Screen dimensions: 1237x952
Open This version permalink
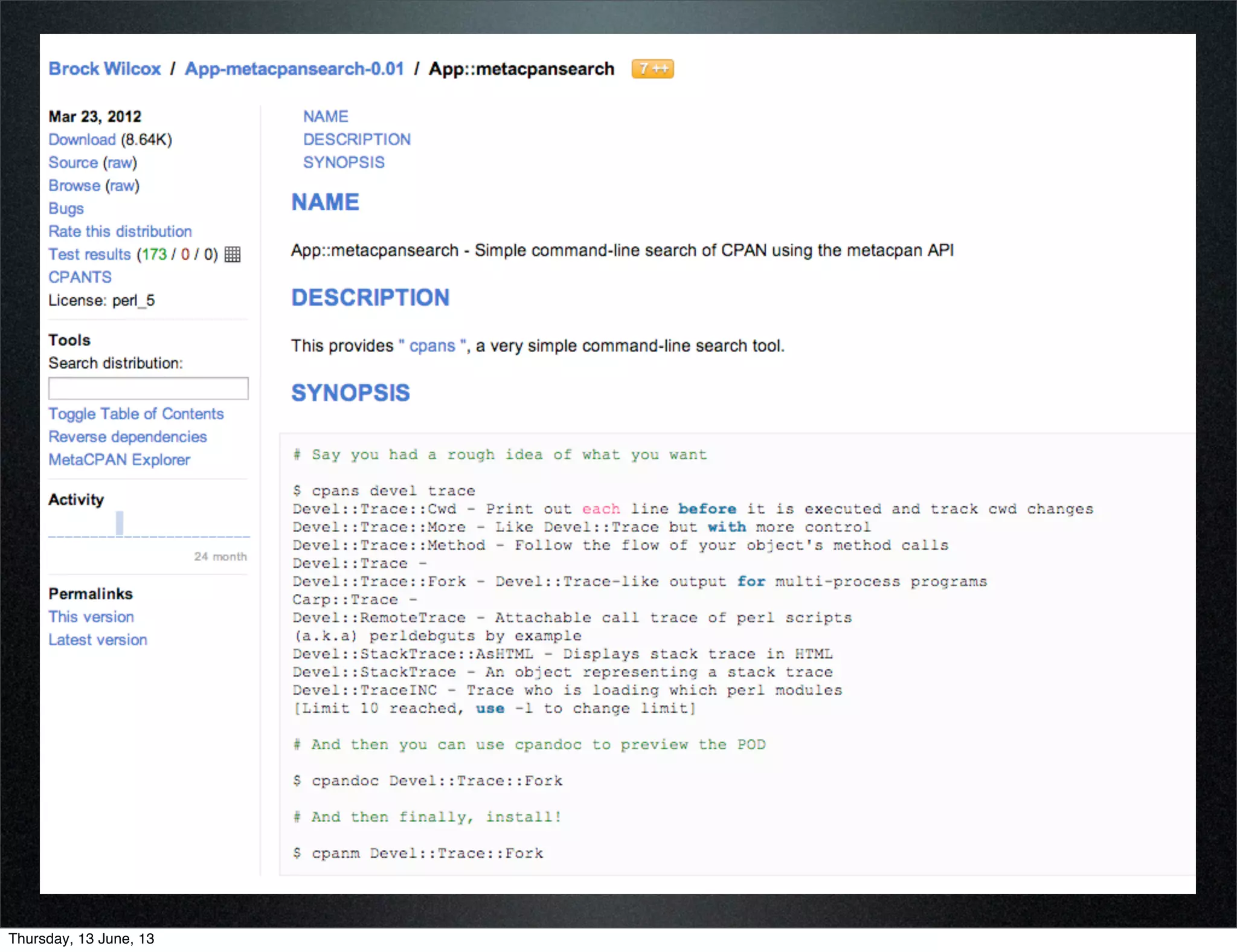coord(91,617)
